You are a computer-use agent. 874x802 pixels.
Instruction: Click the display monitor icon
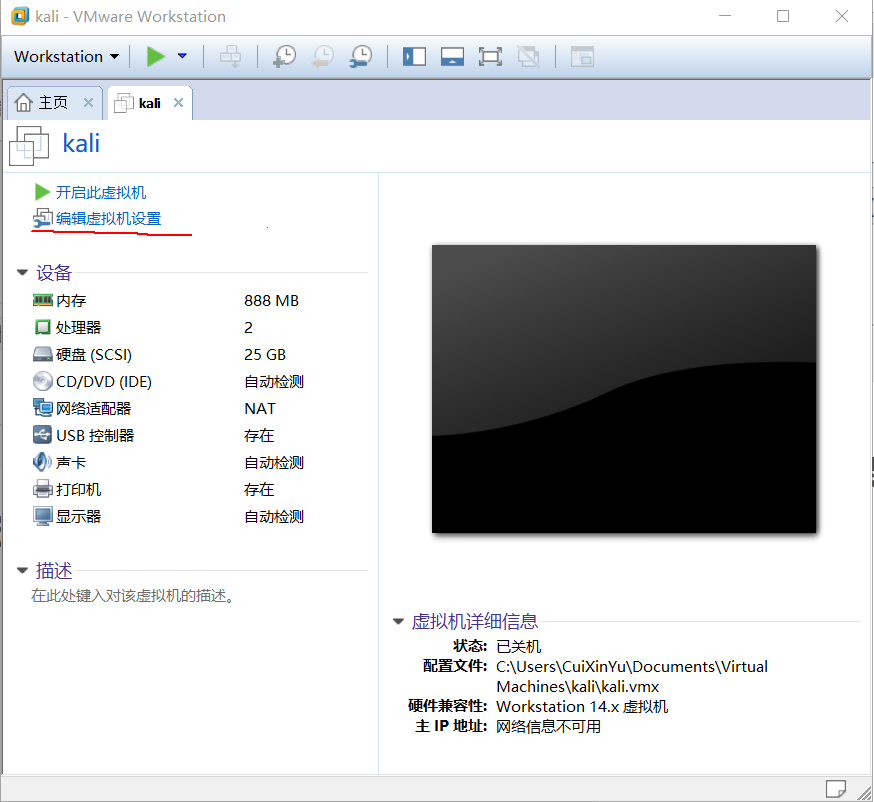point(42,516)
